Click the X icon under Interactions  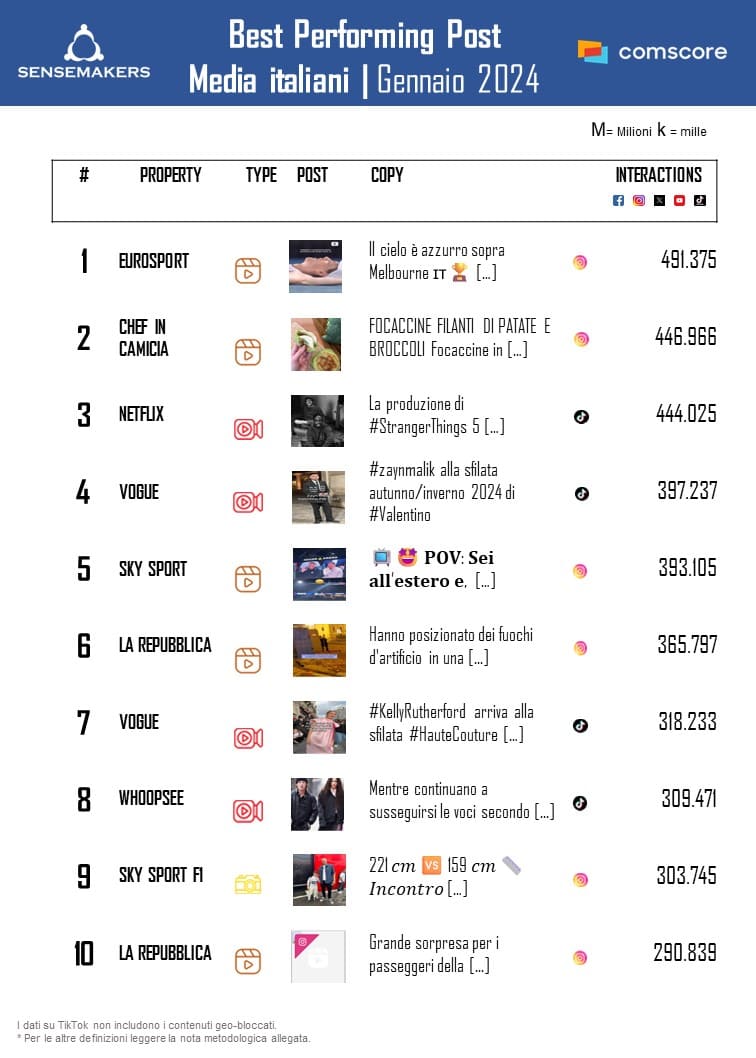pos(659,200)
